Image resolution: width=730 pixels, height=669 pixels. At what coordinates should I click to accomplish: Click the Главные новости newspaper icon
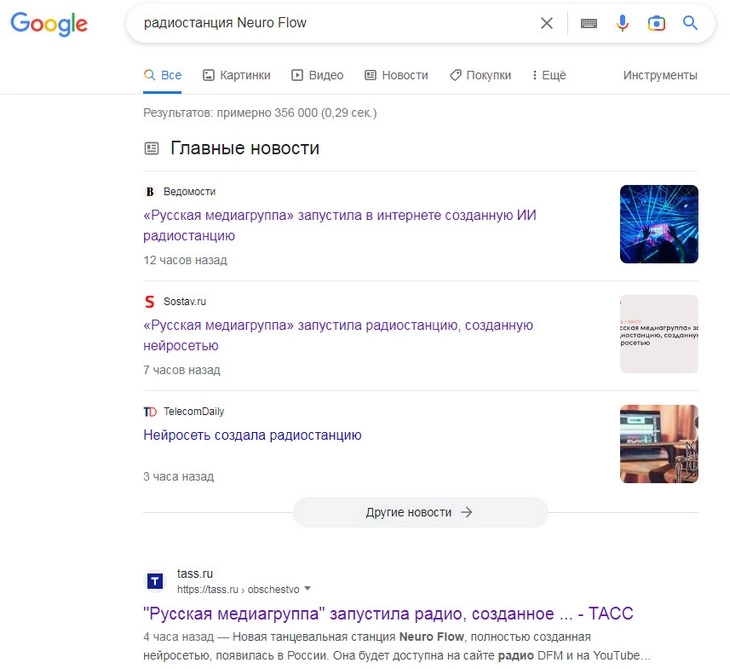(x=151, y=149)
